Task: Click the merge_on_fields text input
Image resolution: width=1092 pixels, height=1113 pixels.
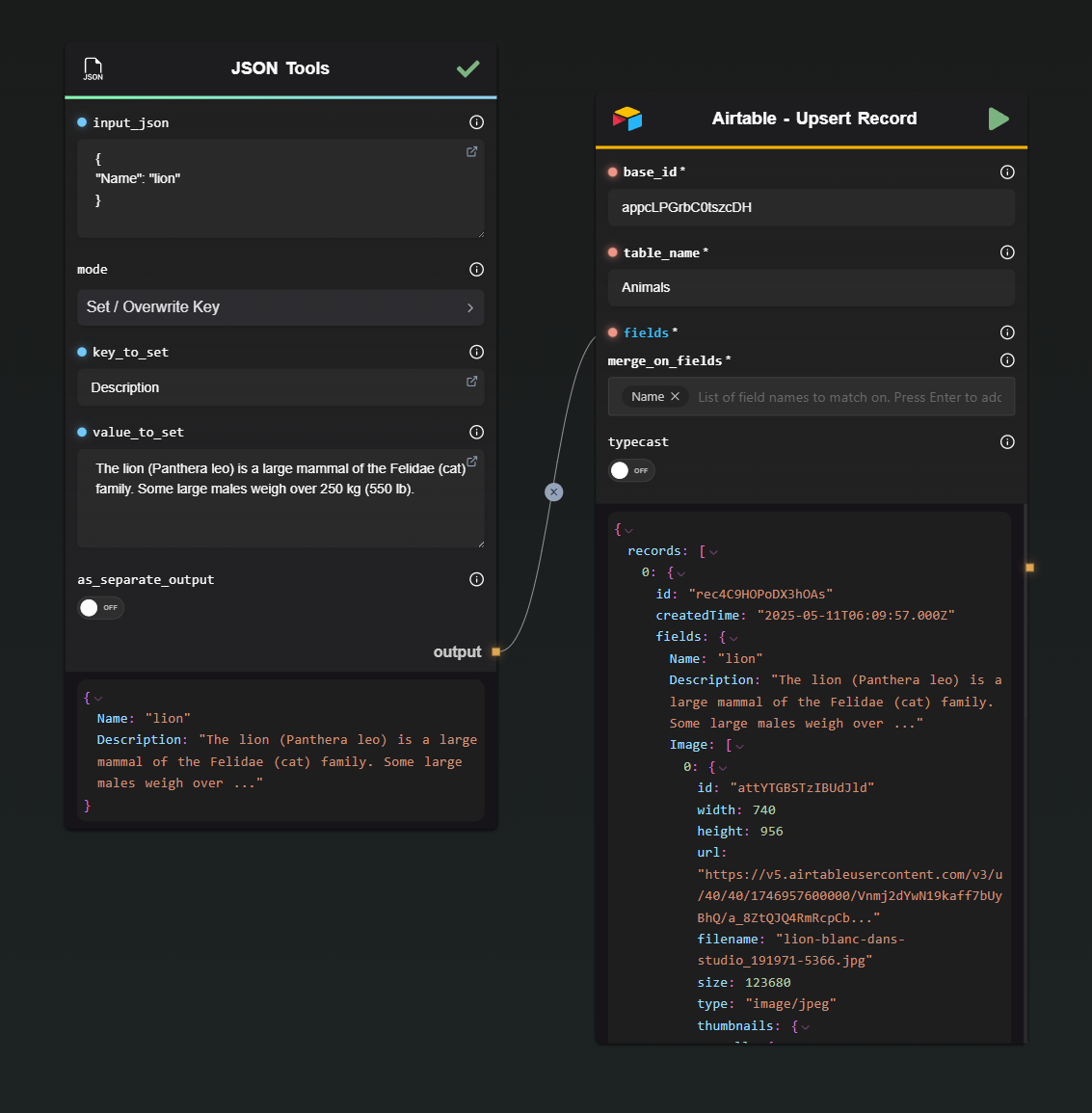Action: [849, 397]
